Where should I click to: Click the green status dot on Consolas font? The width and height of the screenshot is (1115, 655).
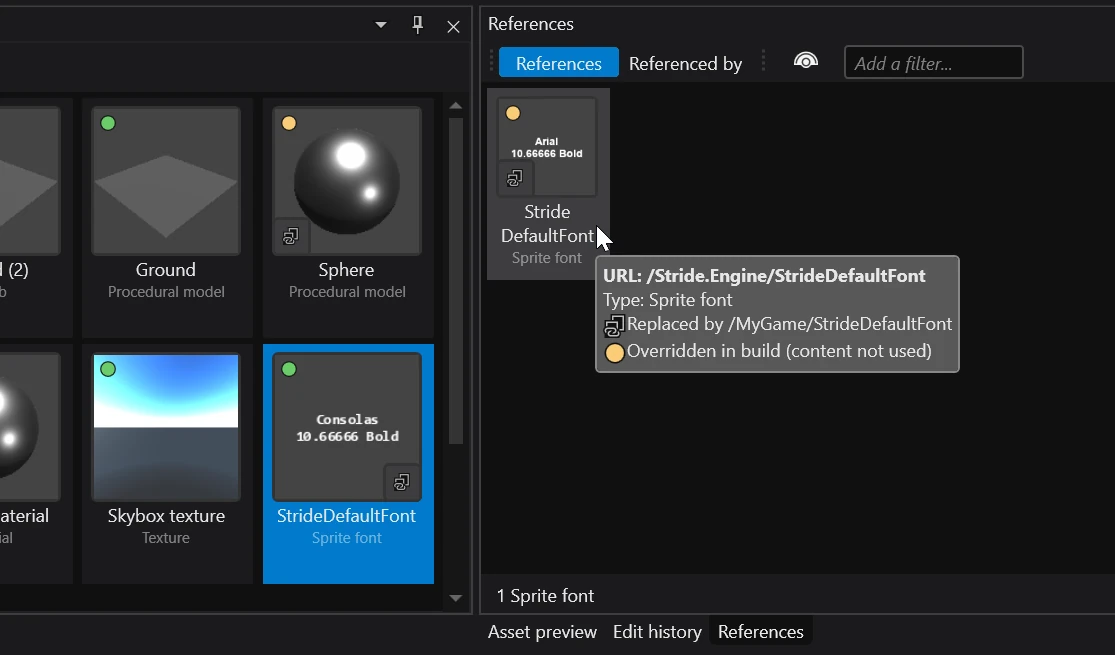click(289, 369)
